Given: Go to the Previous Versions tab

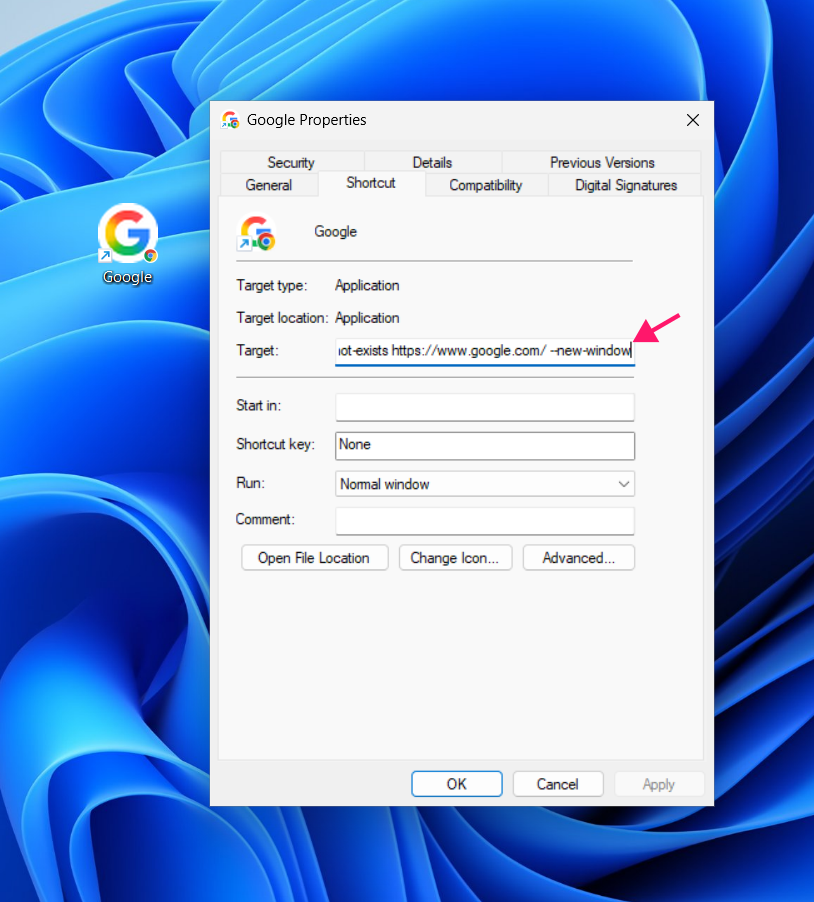Looking at the screenshot, I should tap(602, 162).
